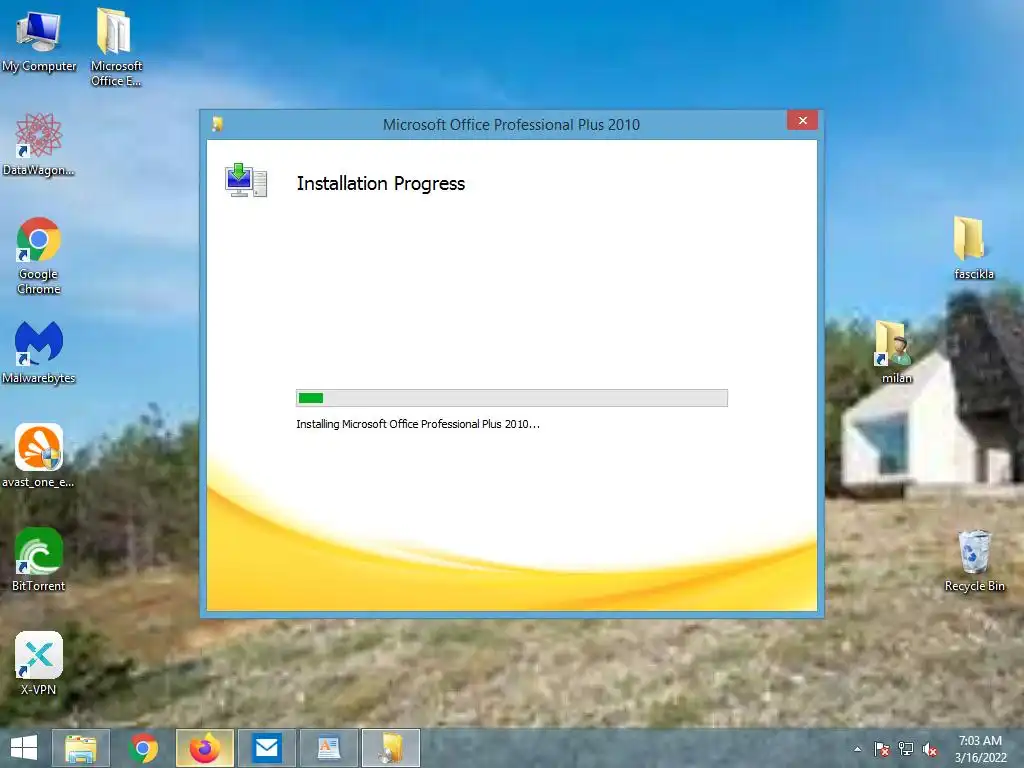Select the Recycle Bin icon
The height and width of the screenshot is (768, 1024).
tap(974, 560)
